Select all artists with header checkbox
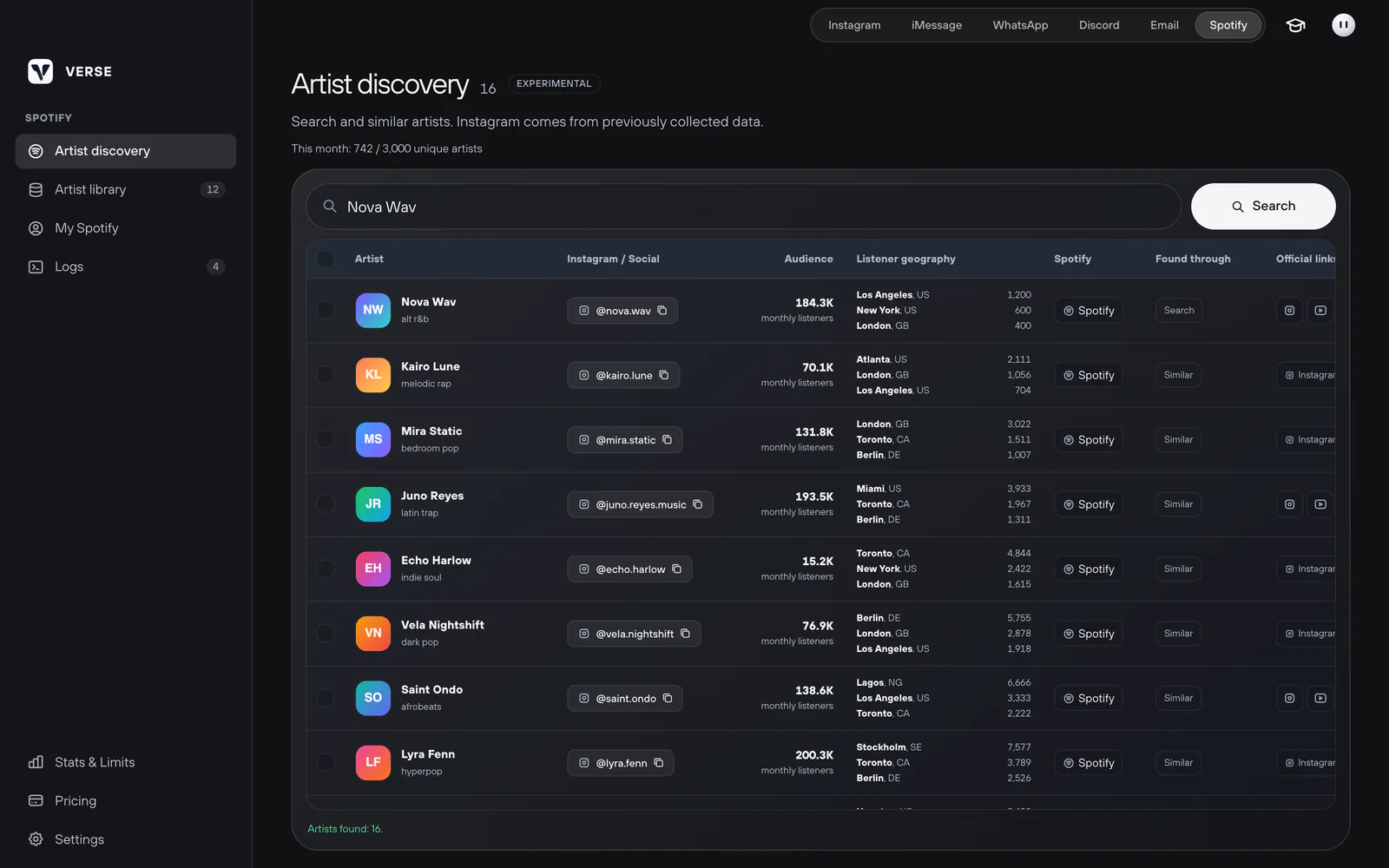 [326, 259]
